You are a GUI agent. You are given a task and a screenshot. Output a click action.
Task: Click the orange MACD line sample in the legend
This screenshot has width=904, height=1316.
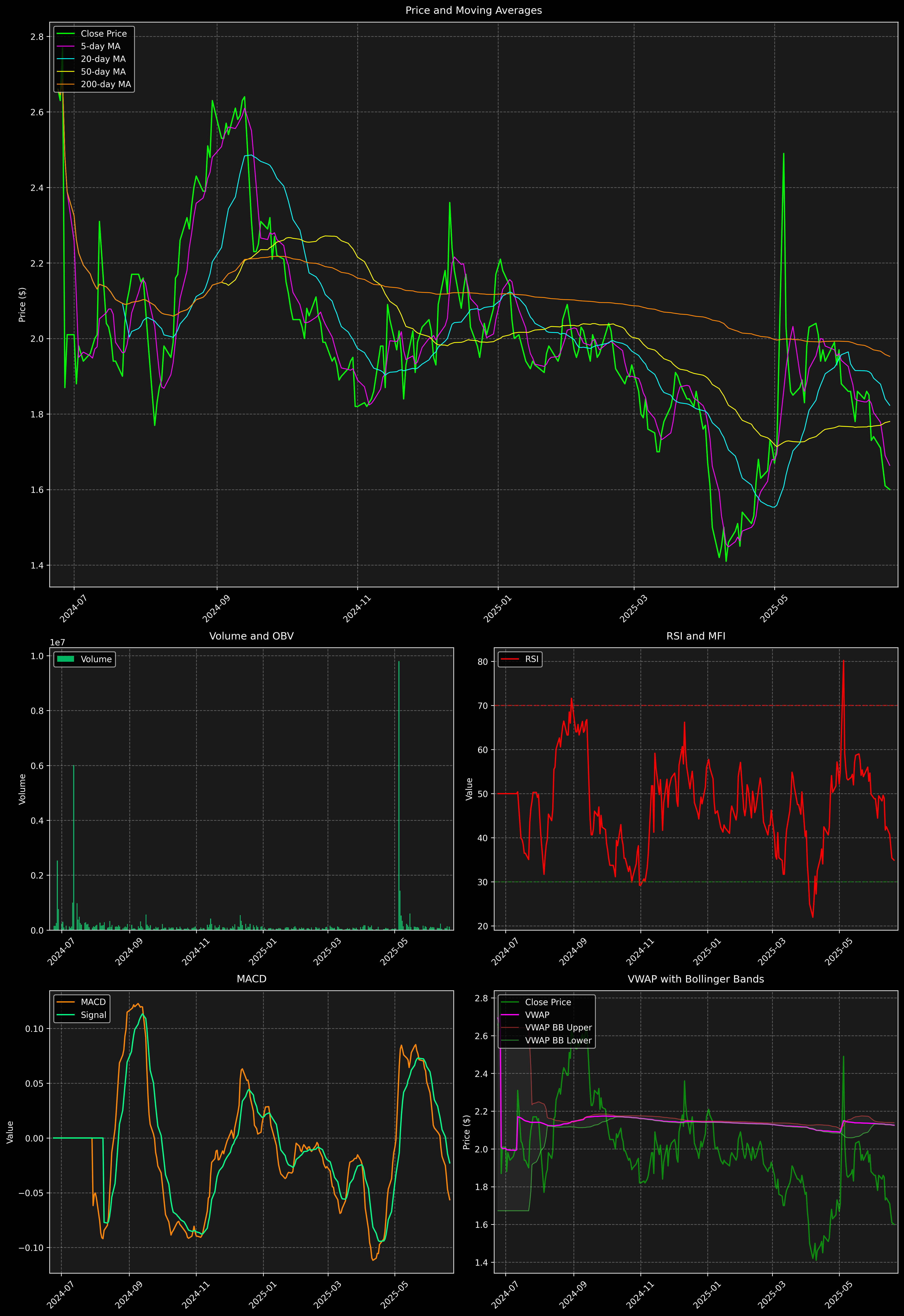point(66,1002)
